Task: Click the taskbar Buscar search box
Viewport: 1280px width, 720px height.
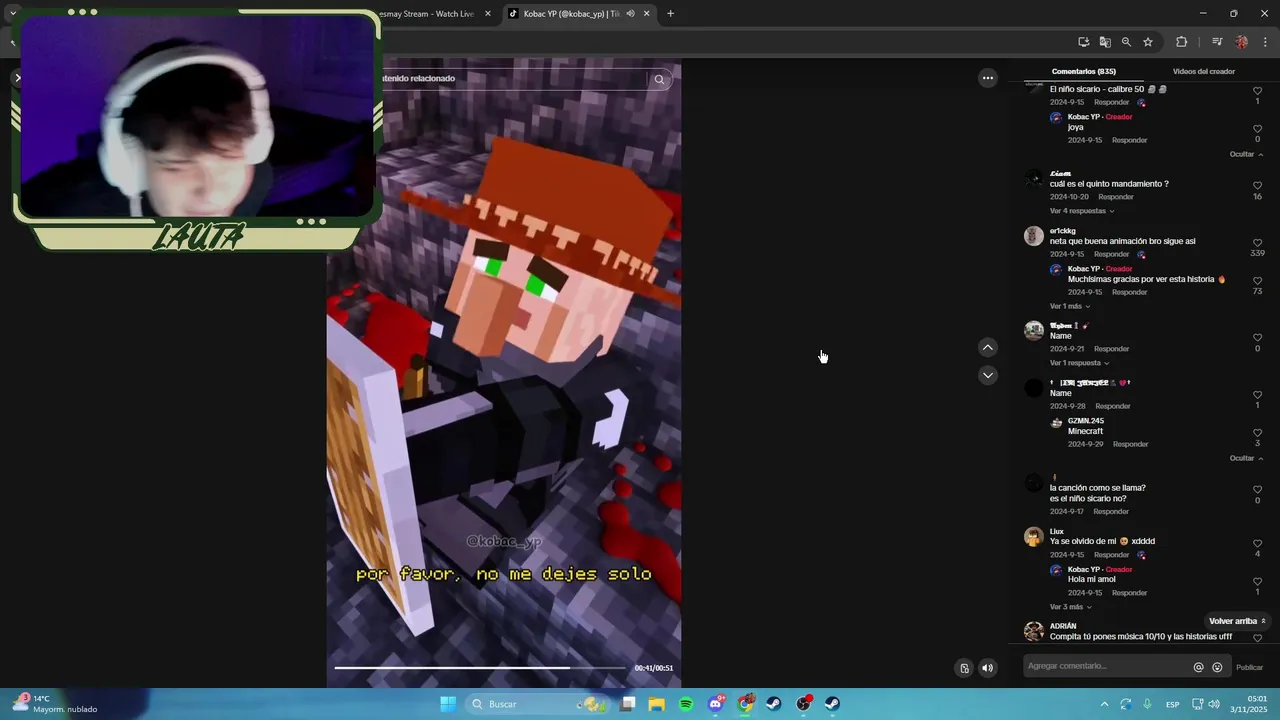Action: coord(538,704)
